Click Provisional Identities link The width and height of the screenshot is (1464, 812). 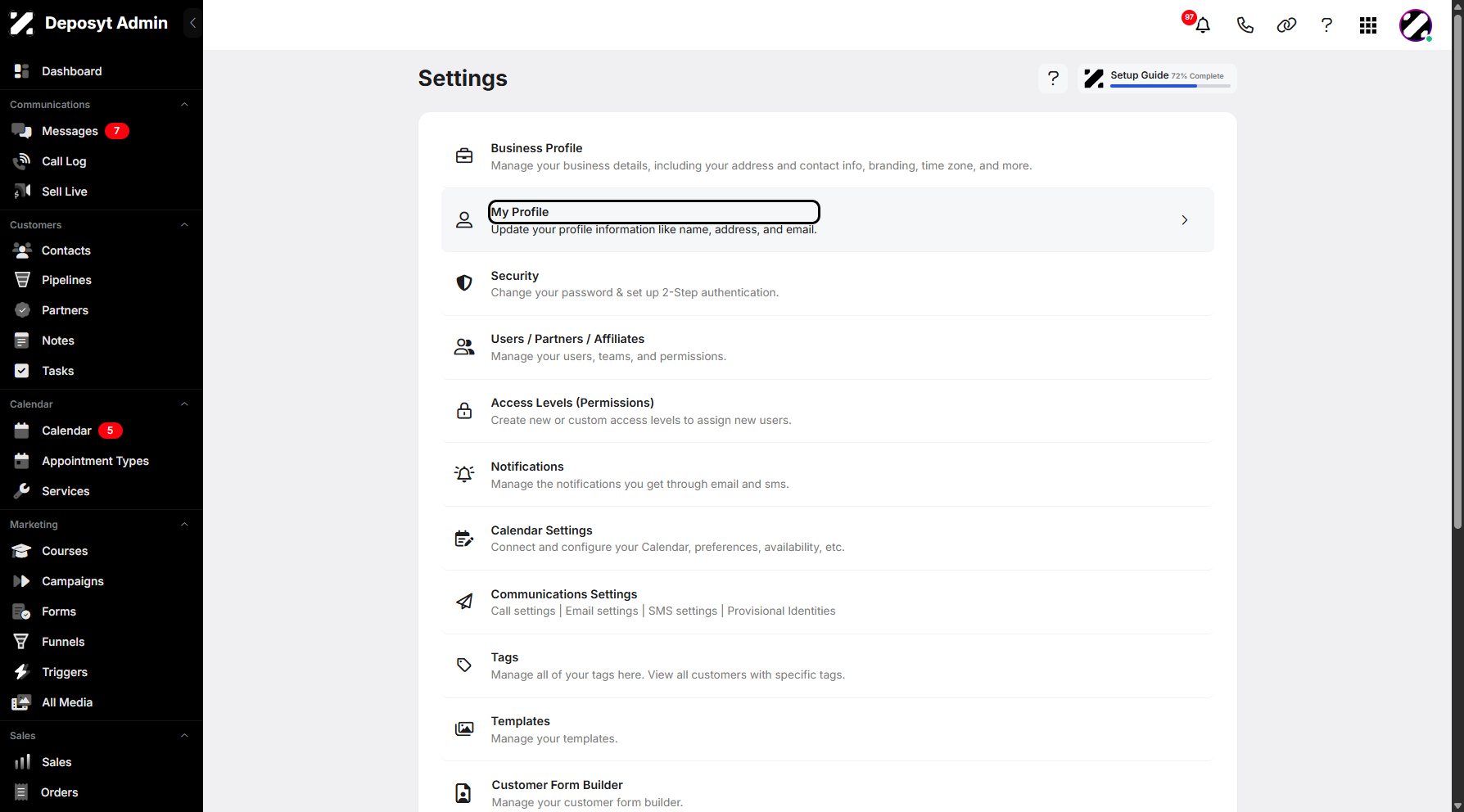tap(782, 611)
